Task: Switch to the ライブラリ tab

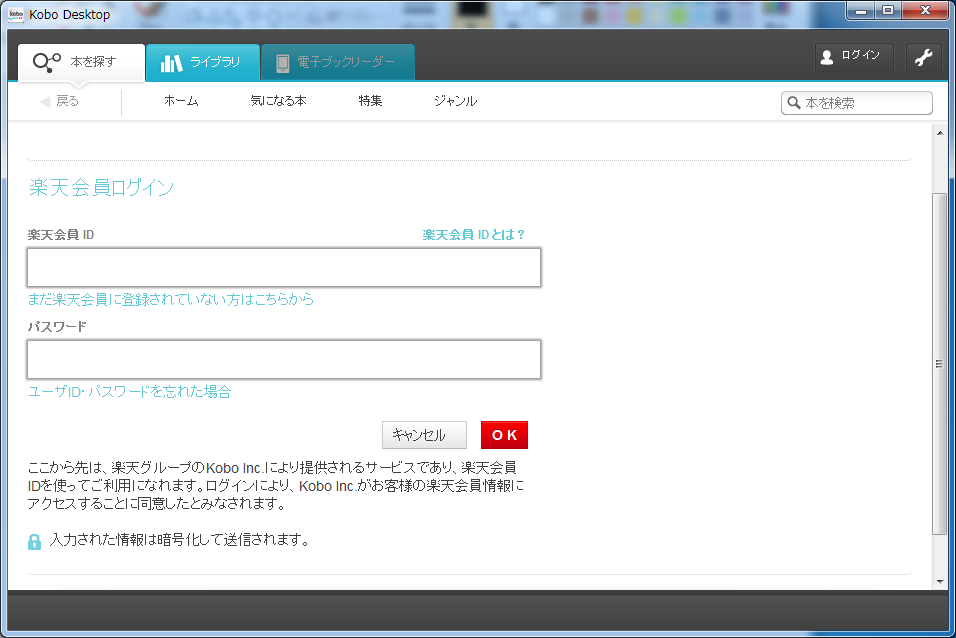Action: [203, 62]
